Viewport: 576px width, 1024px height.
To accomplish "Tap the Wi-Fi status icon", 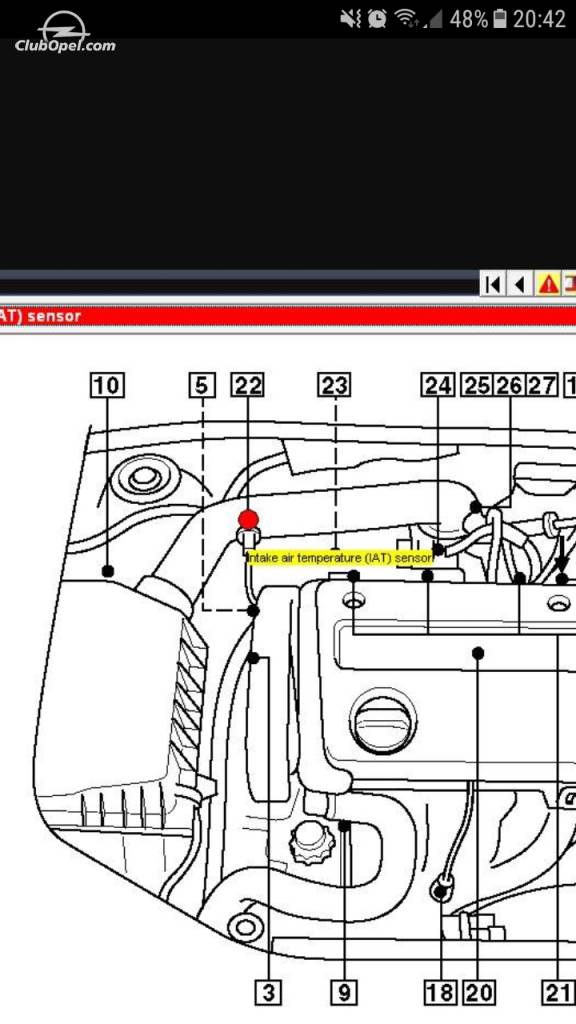I will click(408, 20).
